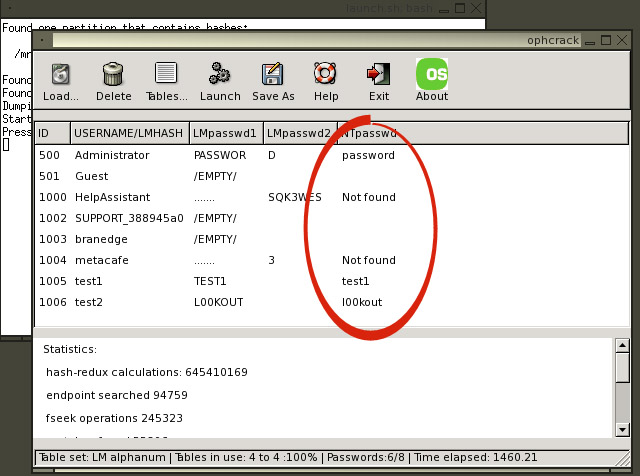Click the ID cell 500
This screenshot has height=476, width=640.
click(49, 155)
